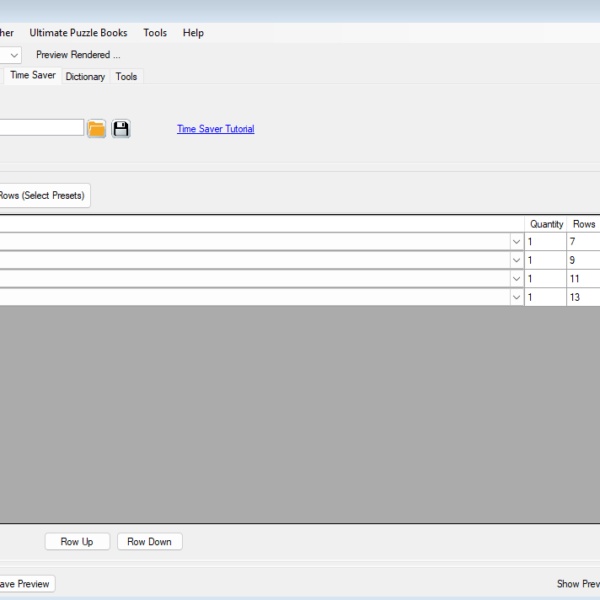
Task: Click the Rows (Select Presets) button
Action: 43,195
